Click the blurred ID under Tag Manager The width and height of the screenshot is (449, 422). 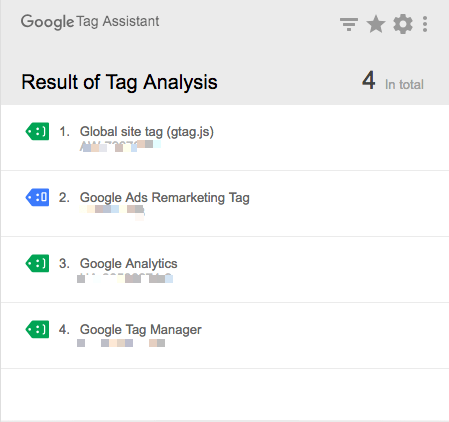click(121, 343)
